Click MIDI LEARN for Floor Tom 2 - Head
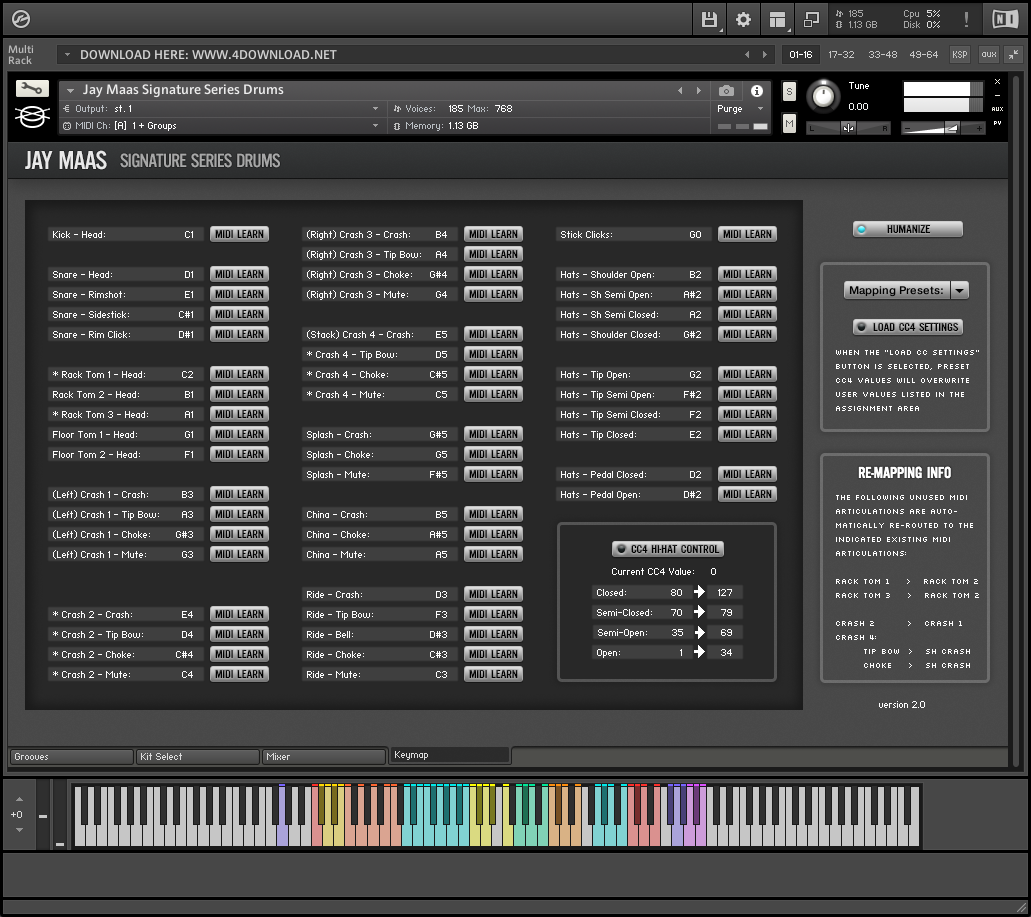The height and width of the screenshot is (917, 1031). pos(239,454)
